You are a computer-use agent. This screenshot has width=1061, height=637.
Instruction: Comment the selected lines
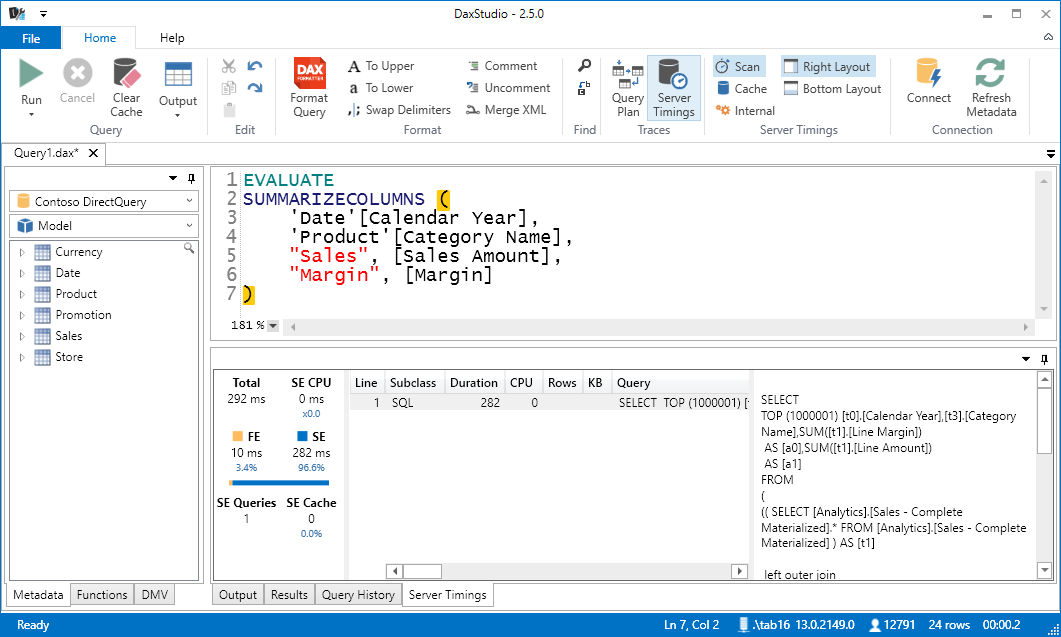coord(502,66)
